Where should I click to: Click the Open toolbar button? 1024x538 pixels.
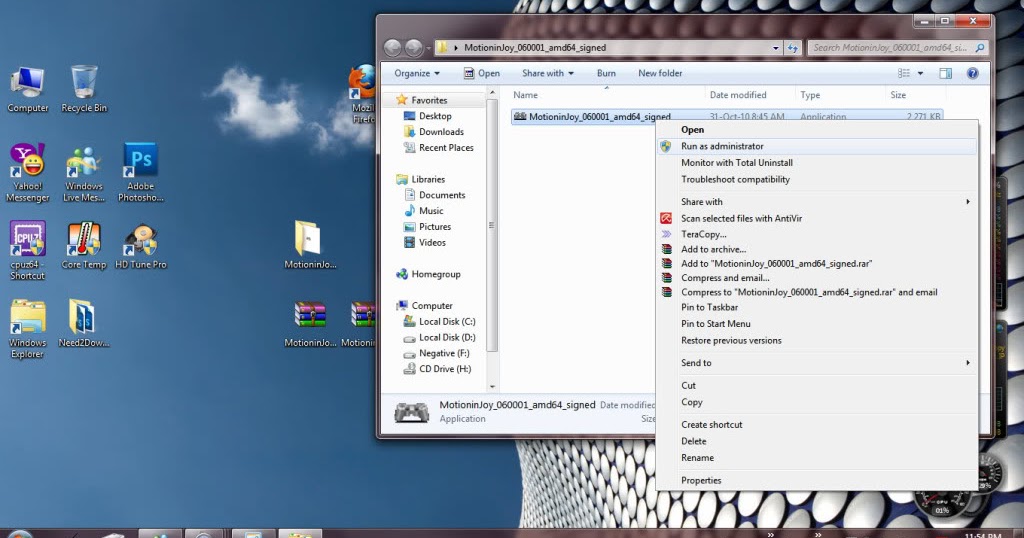(x=482, y=73)
